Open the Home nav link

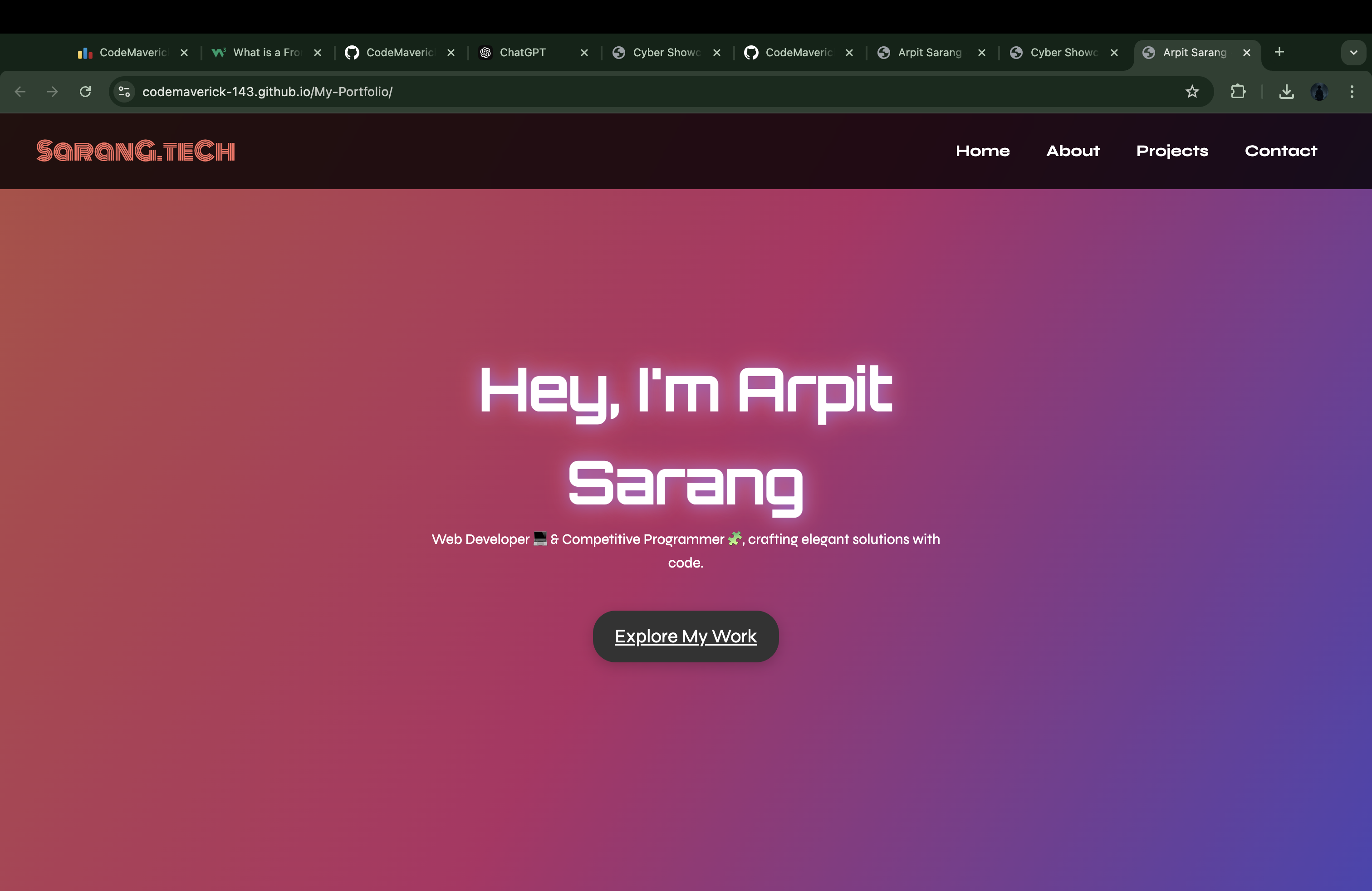982,151
